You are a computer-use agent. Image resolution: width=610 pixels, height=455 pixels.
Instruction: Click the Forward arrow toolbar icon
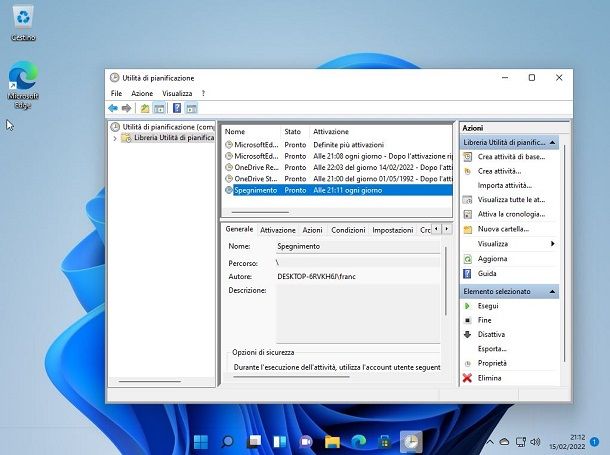[126, 108]
